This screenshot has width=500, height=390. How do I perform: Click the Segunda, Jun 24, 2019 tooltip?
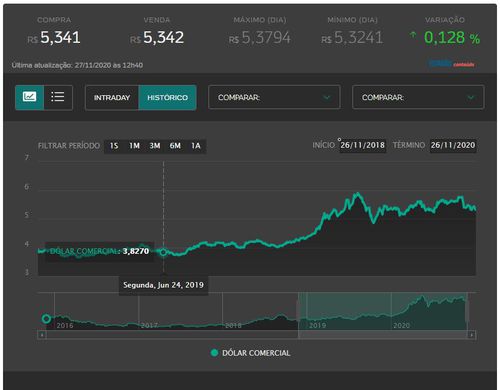point(163,285)
